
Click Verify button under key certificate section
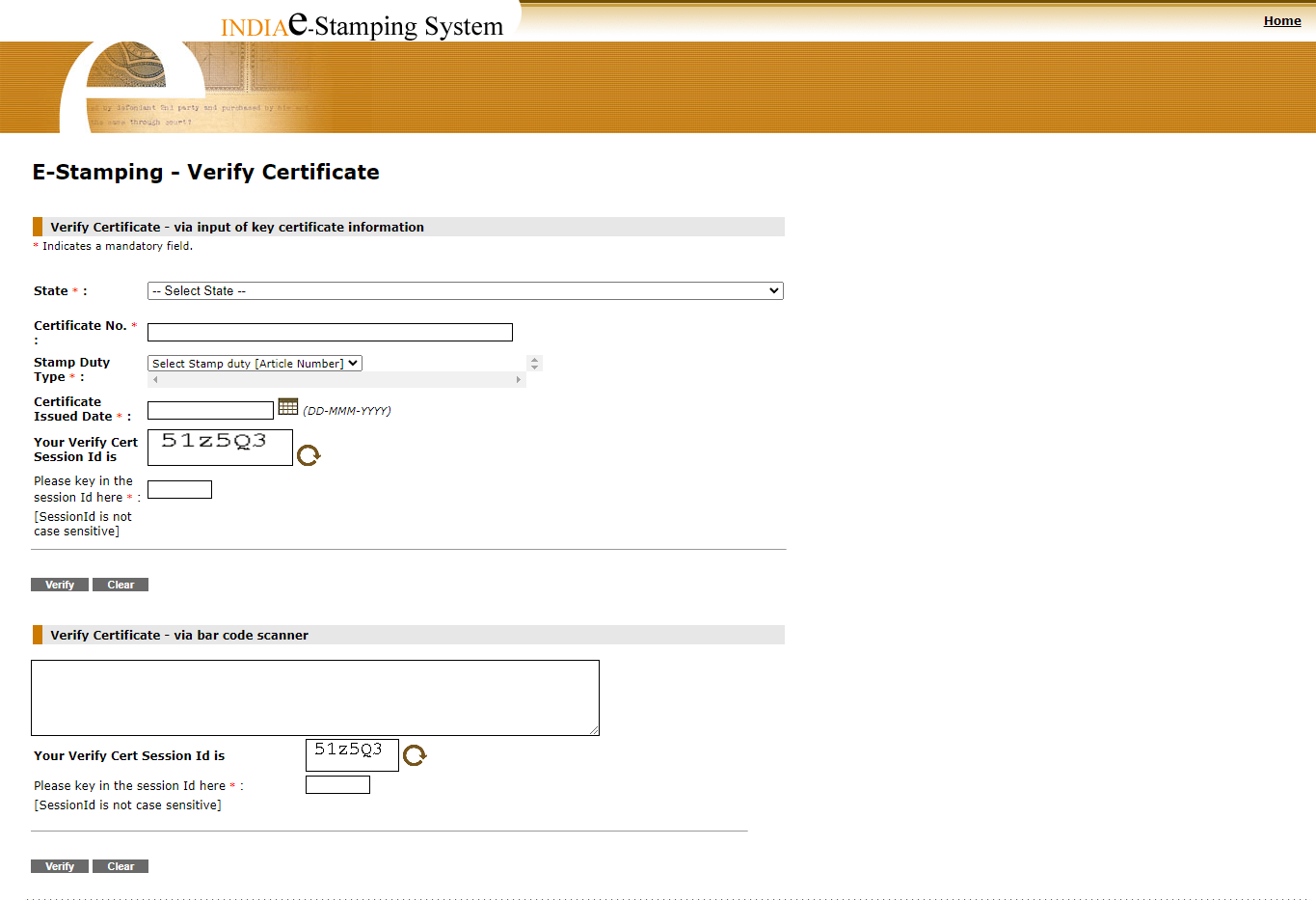coord(60,585)
